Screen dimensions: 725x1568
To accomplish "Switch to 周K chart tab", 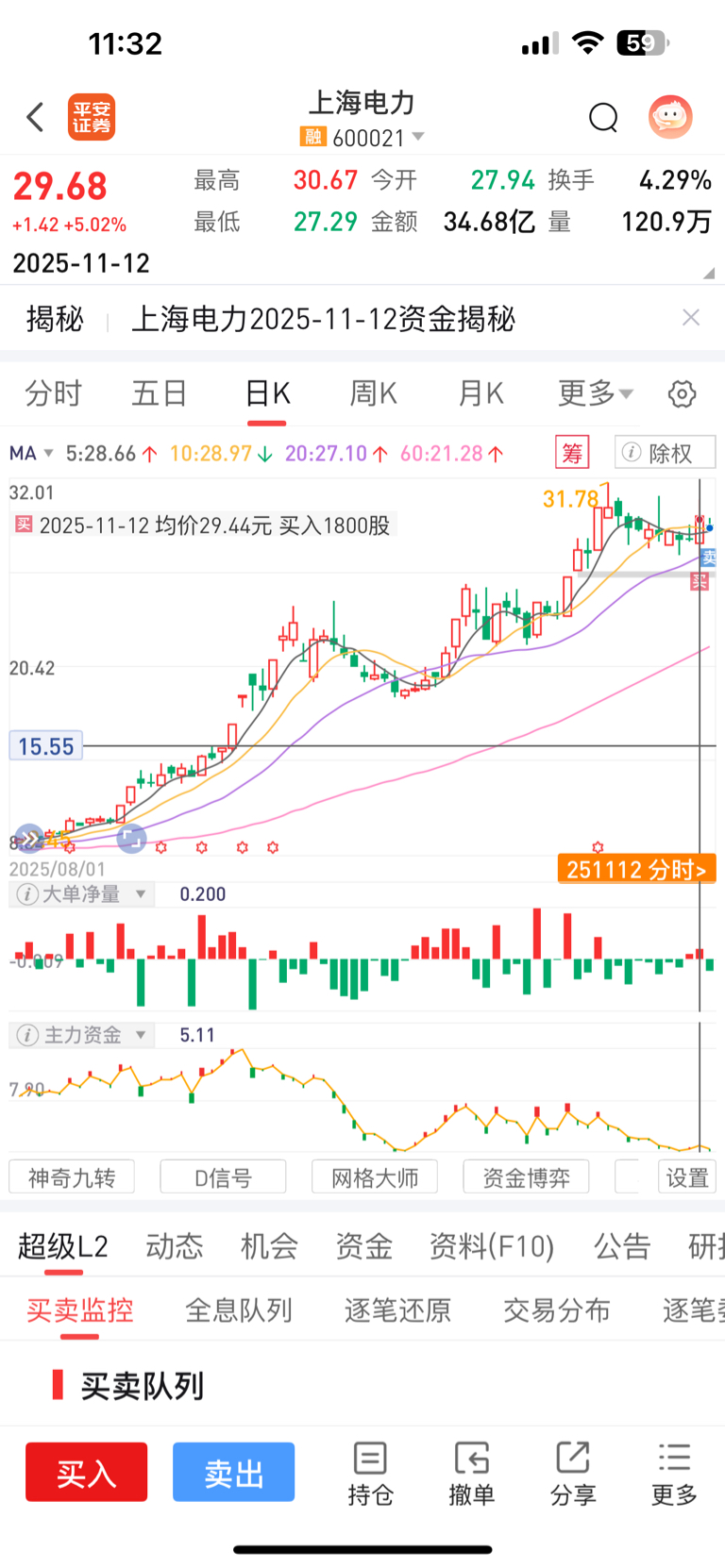I will click(x=374, y=392).
